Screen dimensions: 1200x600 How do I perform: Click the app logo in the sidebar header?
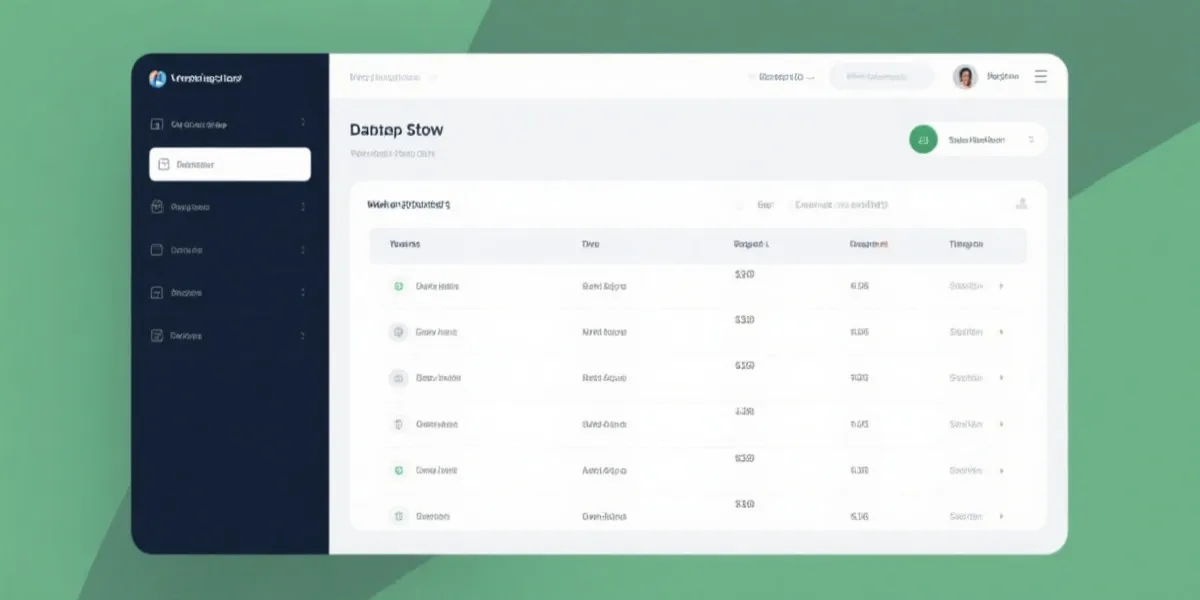[157, 78]
